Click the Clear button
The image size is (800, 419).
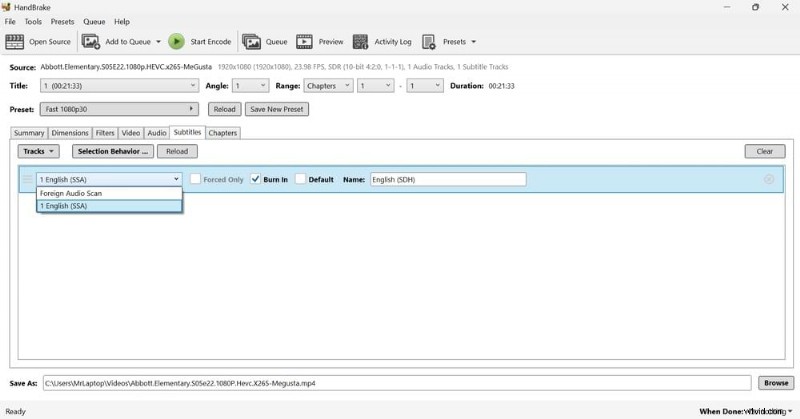click(764, 152)
